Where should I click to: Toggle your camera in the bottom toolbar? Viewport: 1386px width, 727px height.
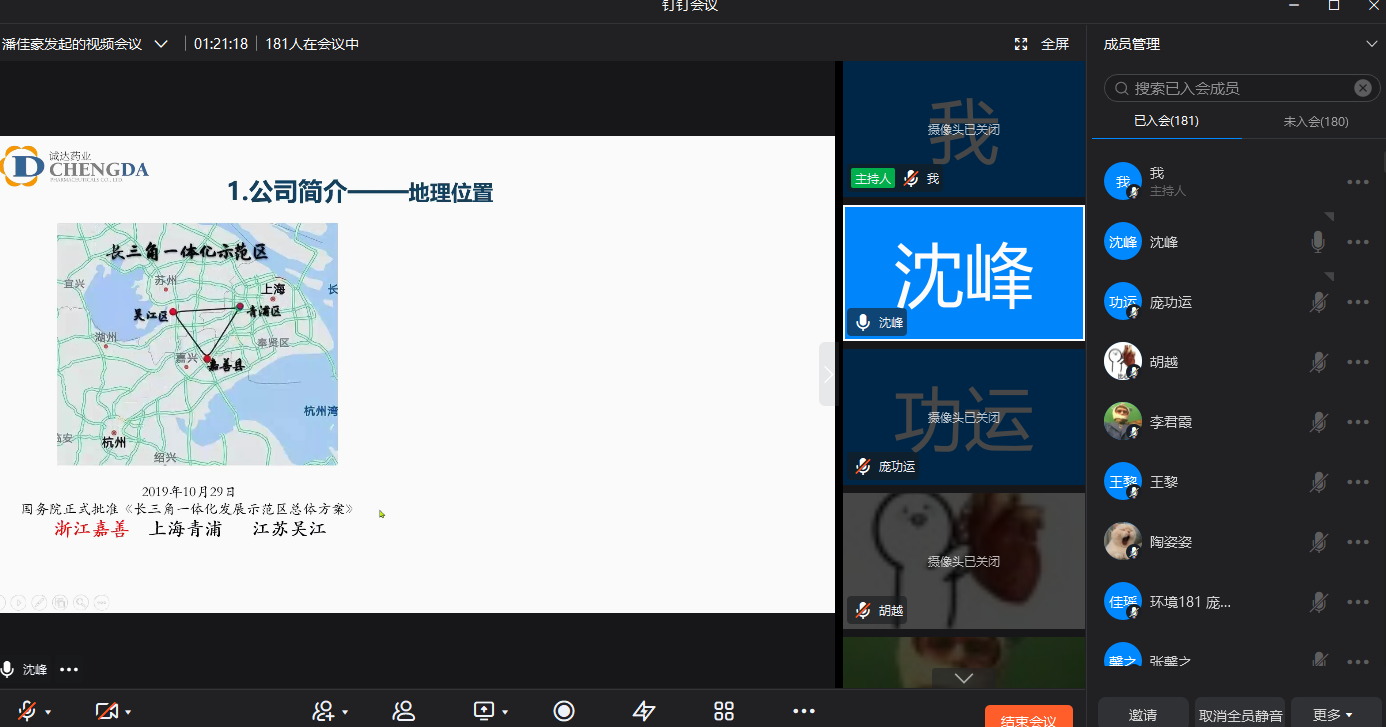click(106, 711)
